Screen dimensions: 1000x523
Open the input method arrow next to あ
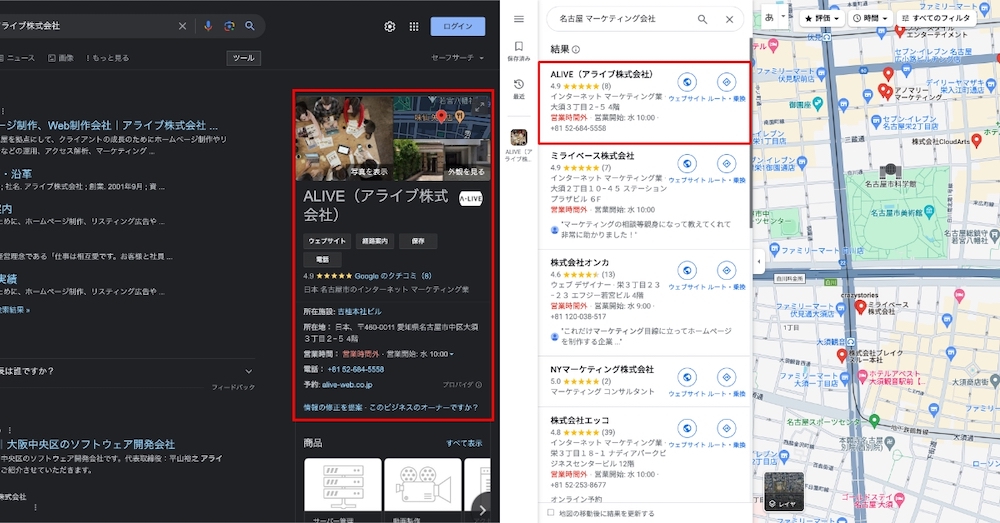784,17
